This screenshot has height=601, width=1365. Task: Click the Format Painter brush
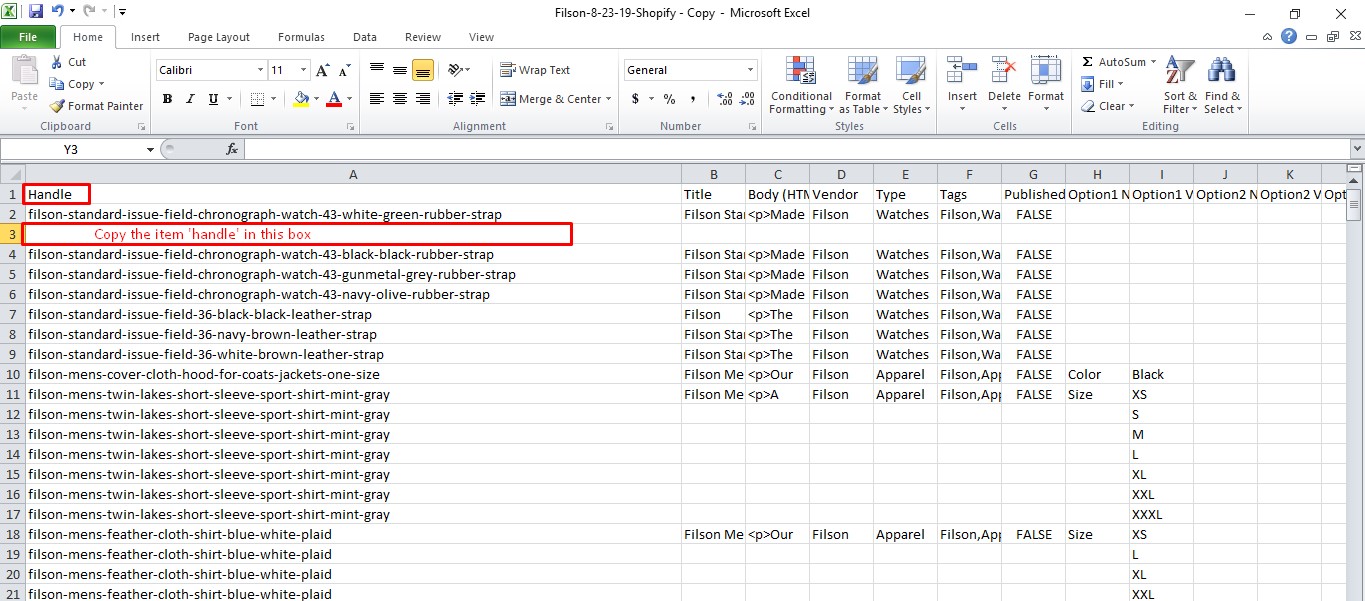tap(97, 106)
